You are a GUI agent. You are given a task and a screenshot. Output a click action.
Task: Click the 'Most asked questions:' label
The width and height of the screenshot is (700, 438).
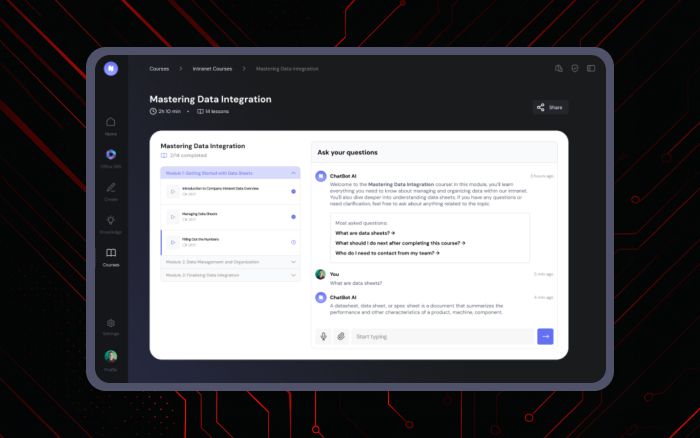coord(361,223)
